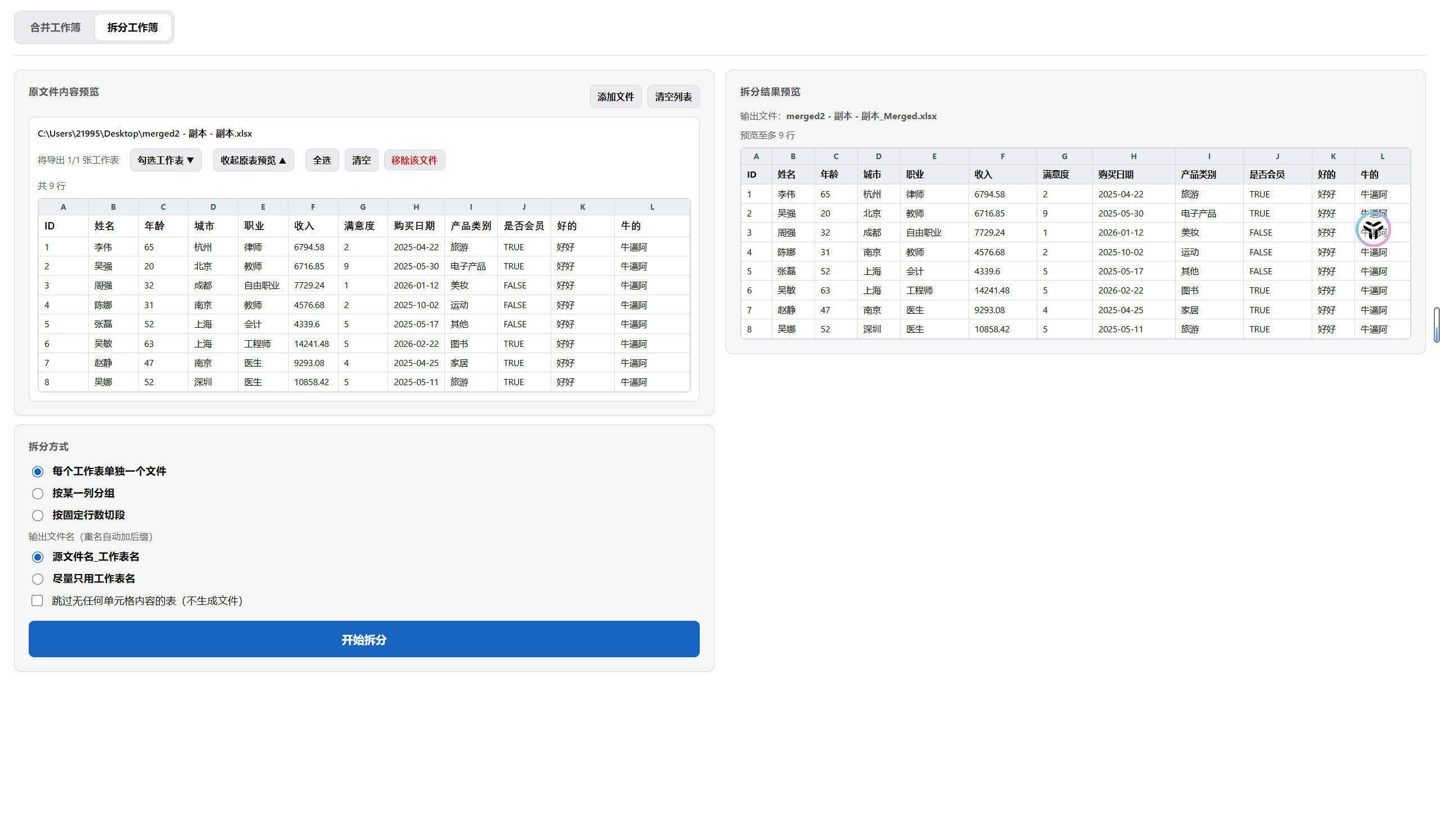This screenshot has height=840, width=1440.
Task: Open the 勾选工作表 dropdown
Action: point(166,160)
